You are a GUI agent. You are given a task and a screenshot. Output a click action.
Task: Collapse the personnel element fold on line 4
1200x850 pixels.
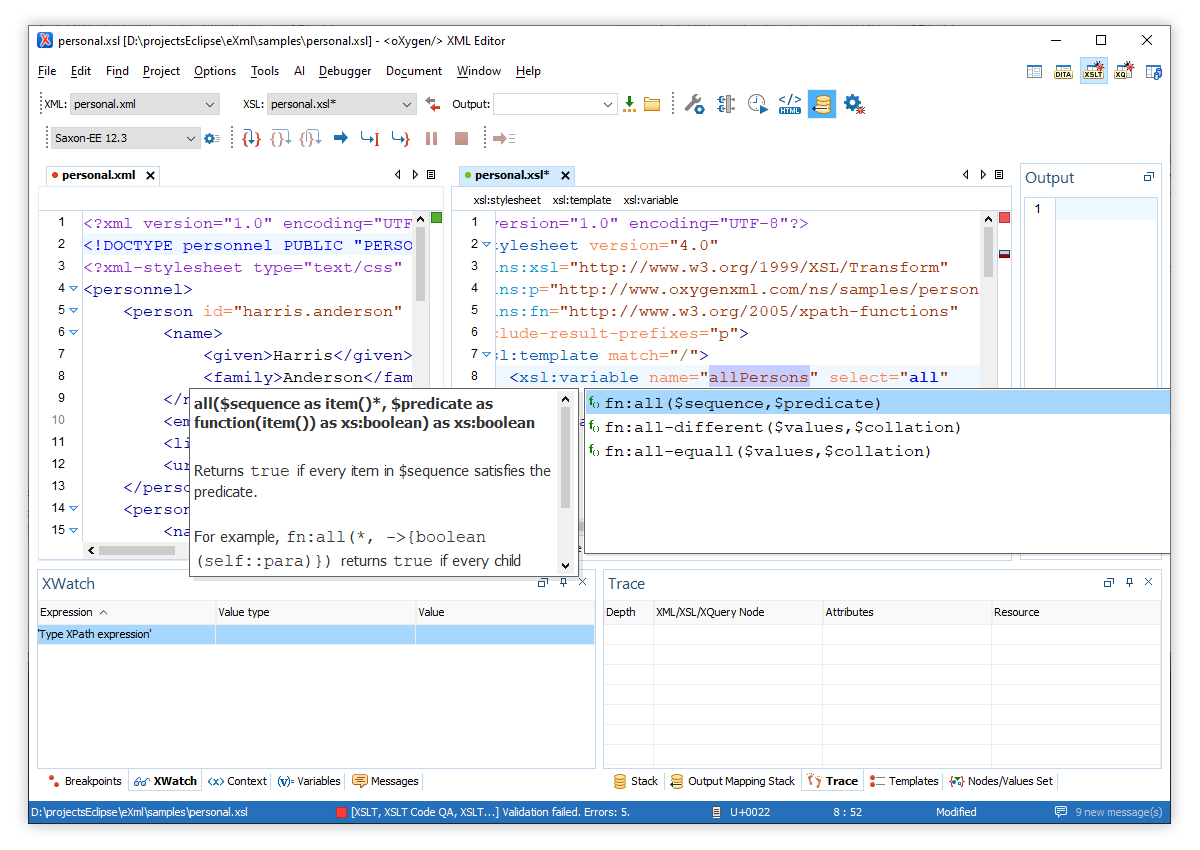(x=73, y=288)
